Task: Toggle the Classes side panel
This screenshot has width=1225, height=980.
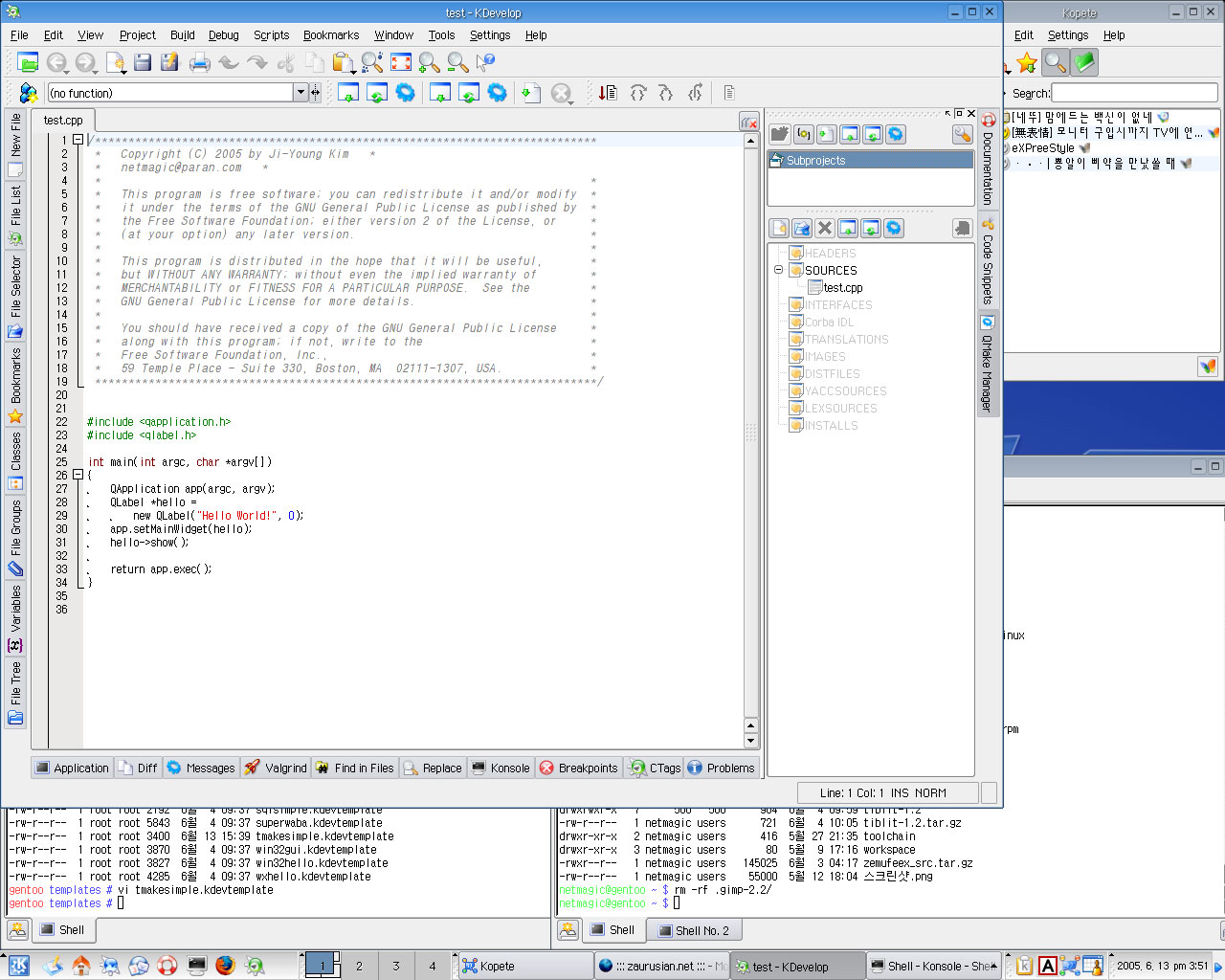Action: coord(15,461)
